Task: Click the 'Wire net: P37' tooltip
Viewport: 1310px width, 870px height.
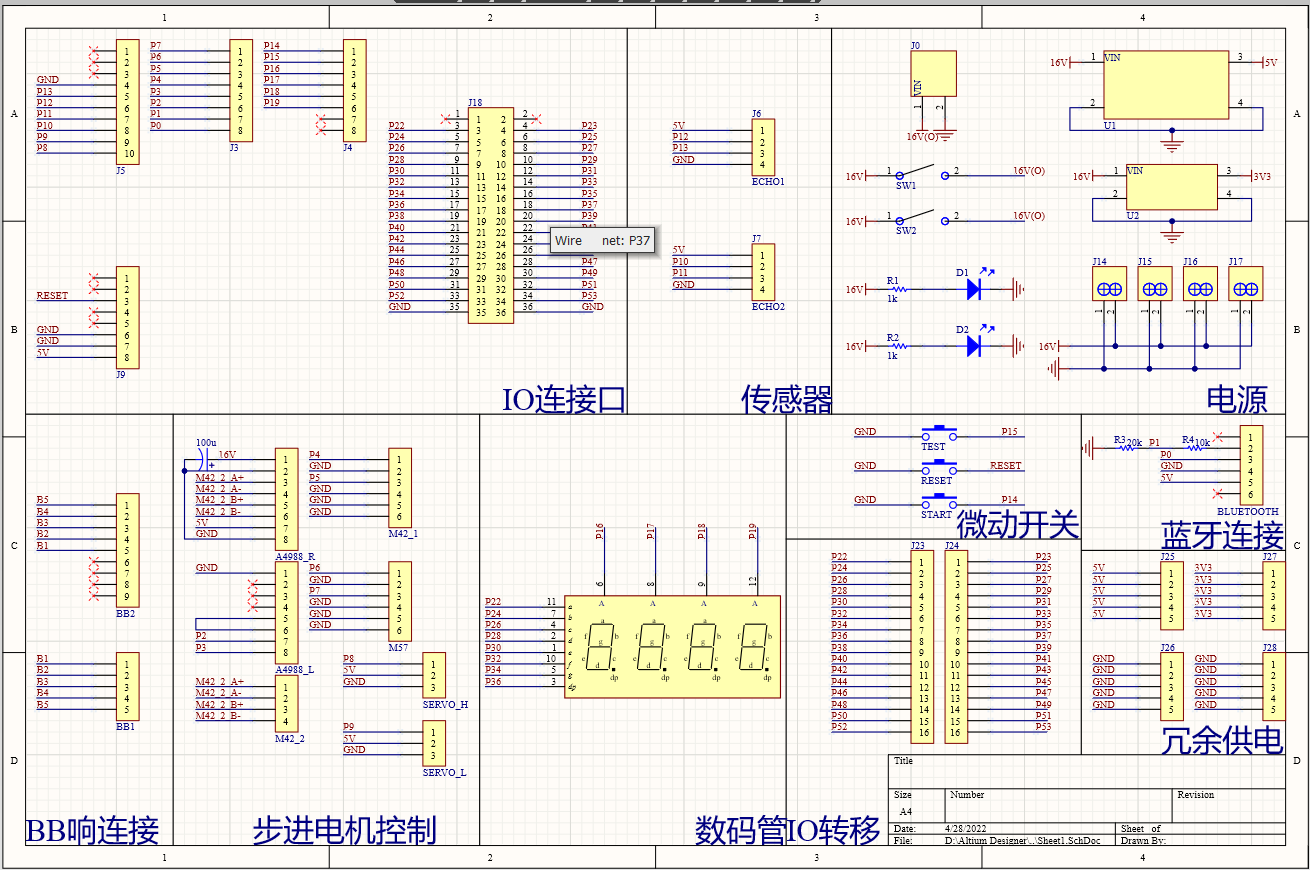Action: [602, 240]
